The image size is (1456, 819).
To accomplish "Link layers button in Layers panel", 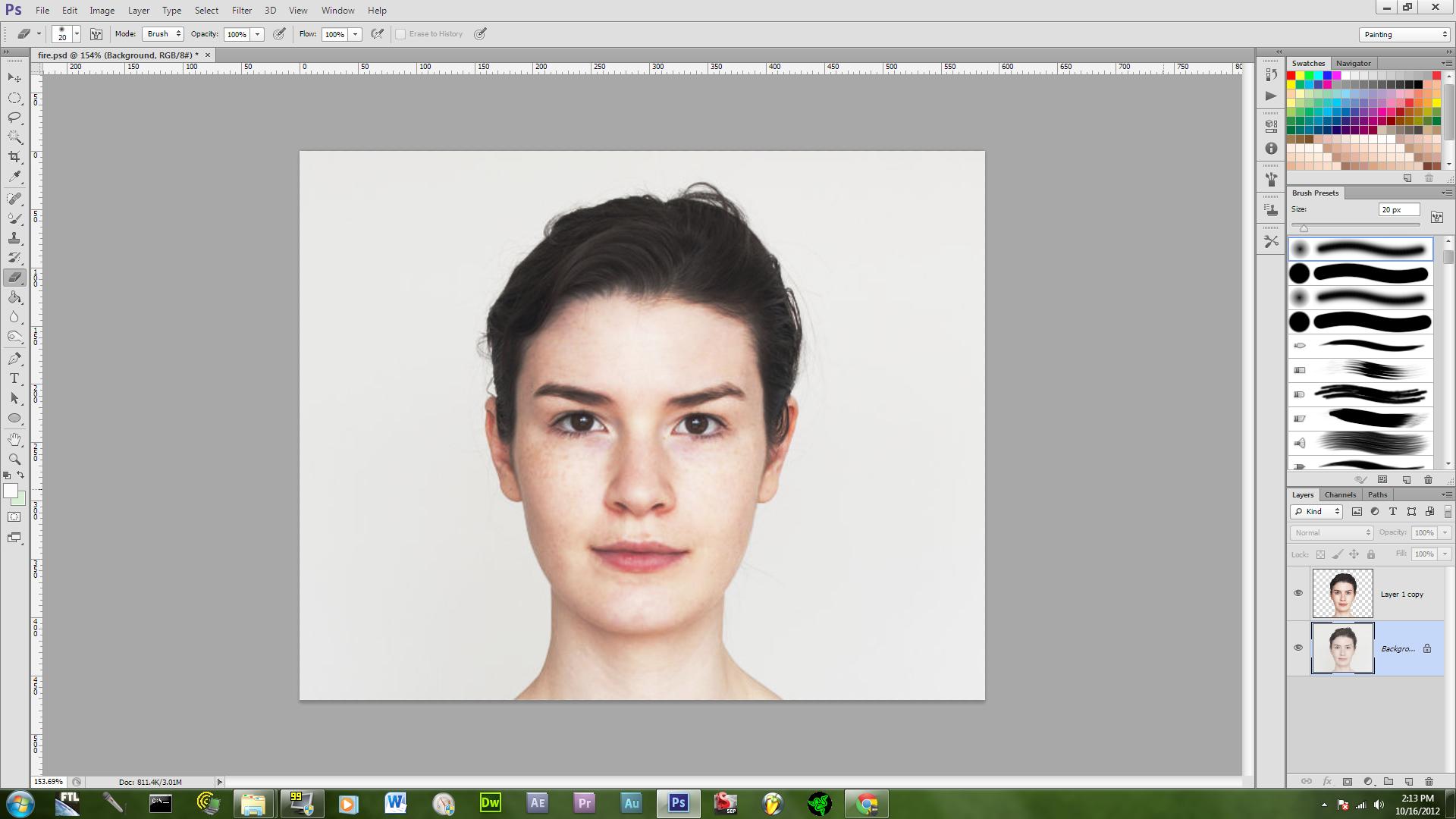I will point(1306,781).
